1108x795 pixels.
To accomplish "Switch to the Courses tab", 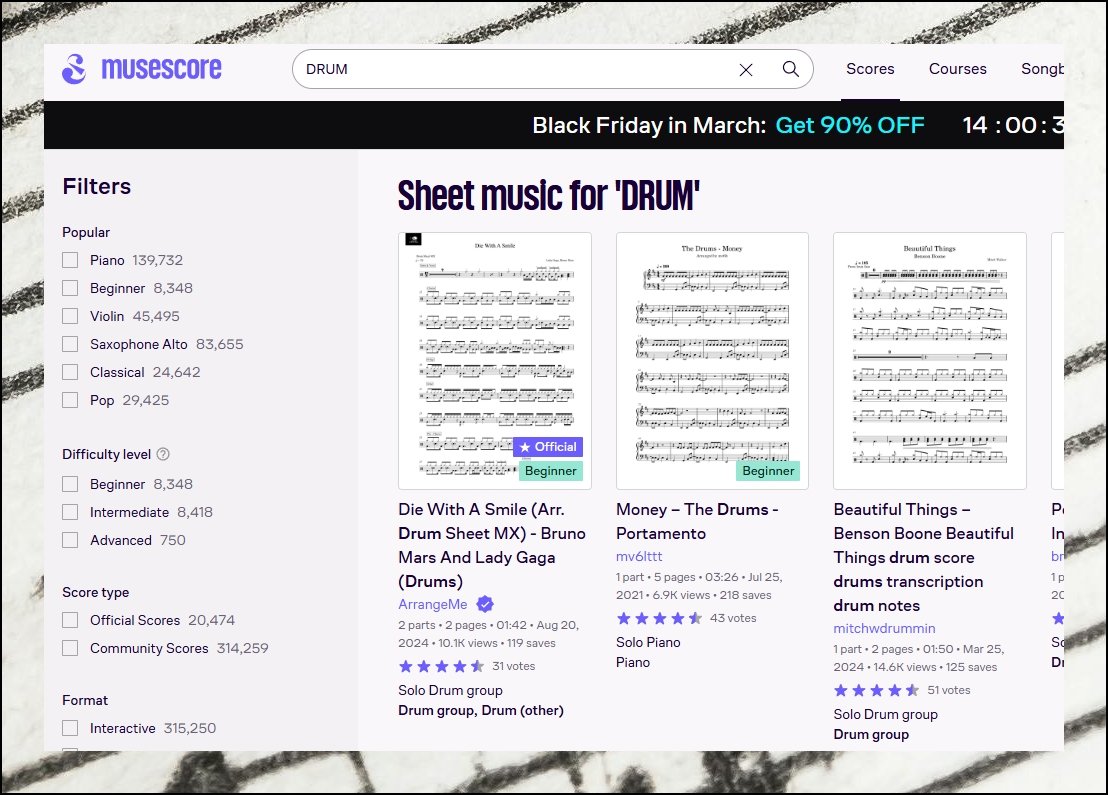I will pyautogui.click(x=957, y=69).
